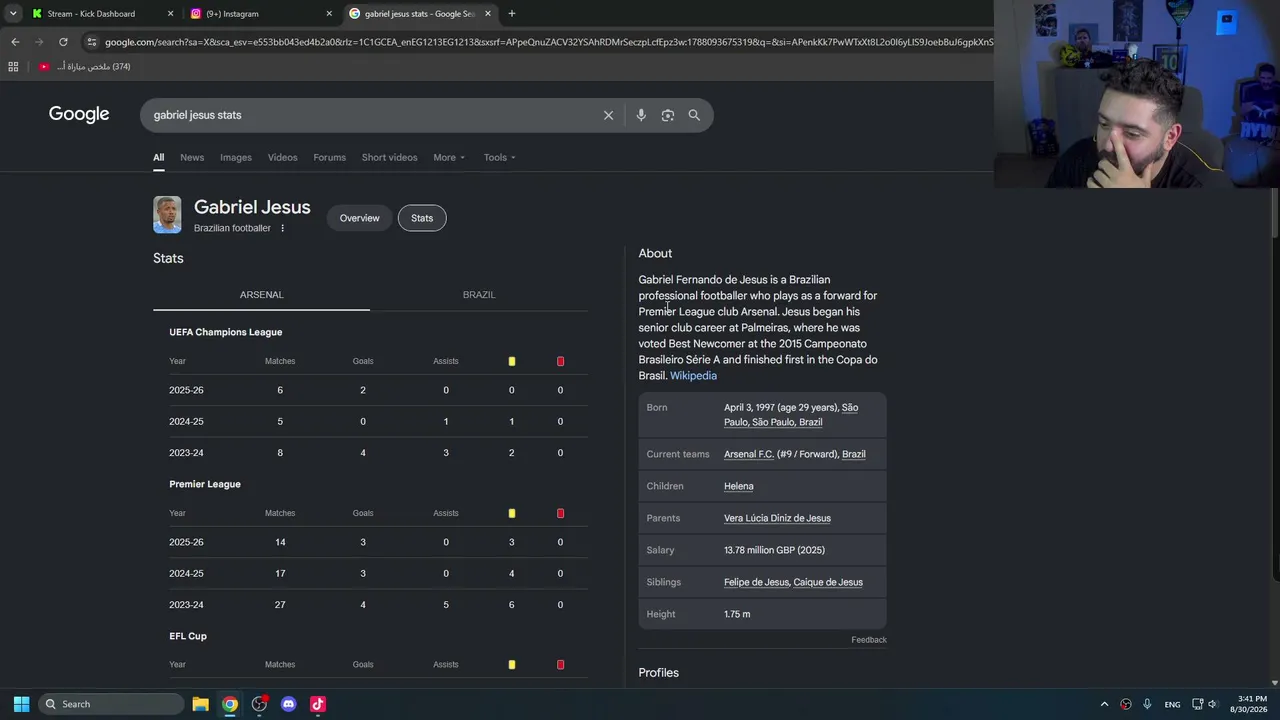
Task: Go back to the previous page
Action: (15, 42)
